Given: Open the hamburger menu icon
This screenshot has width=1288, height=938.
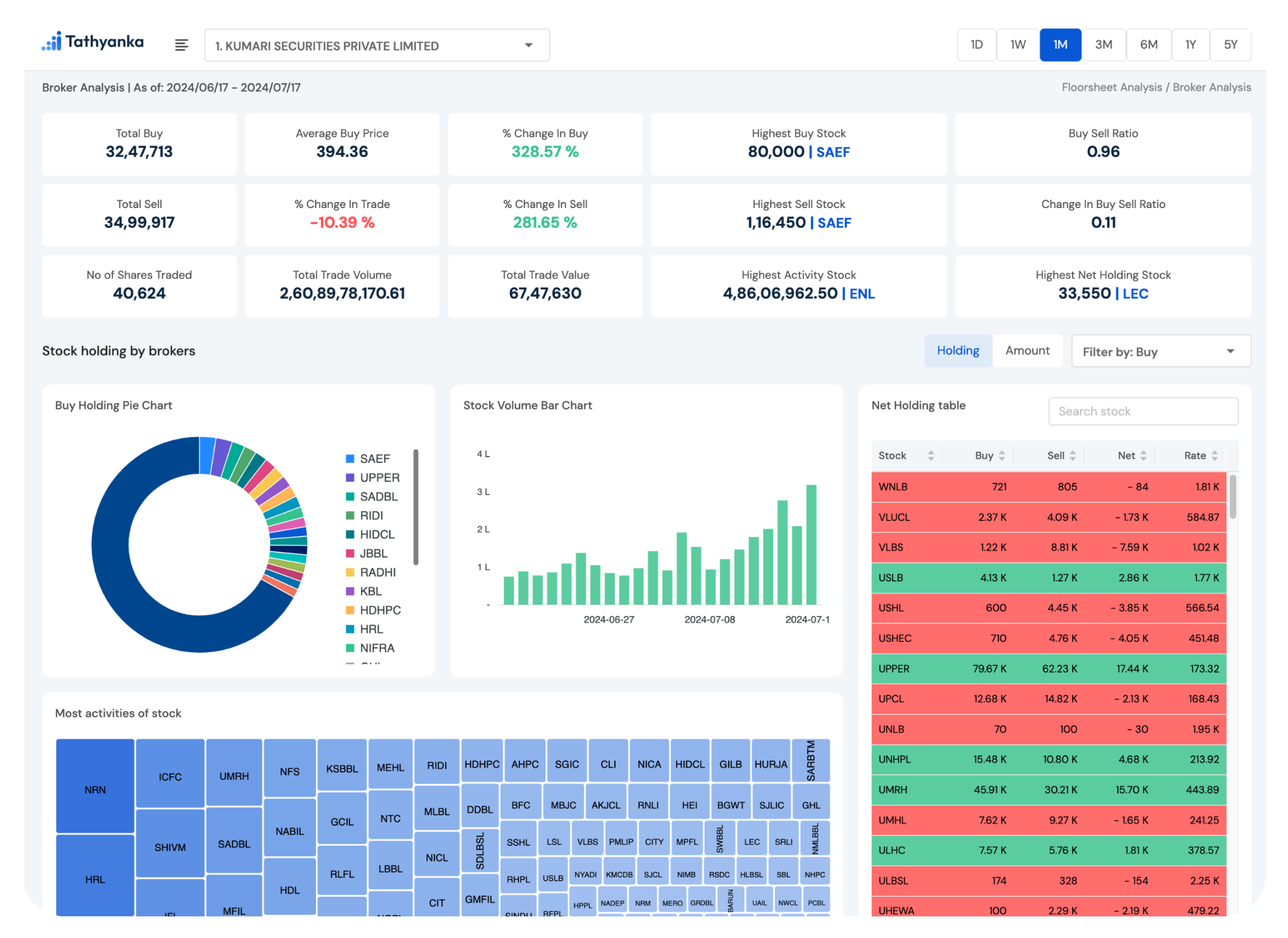Looking at the screenshot, I should click(181, 45).
